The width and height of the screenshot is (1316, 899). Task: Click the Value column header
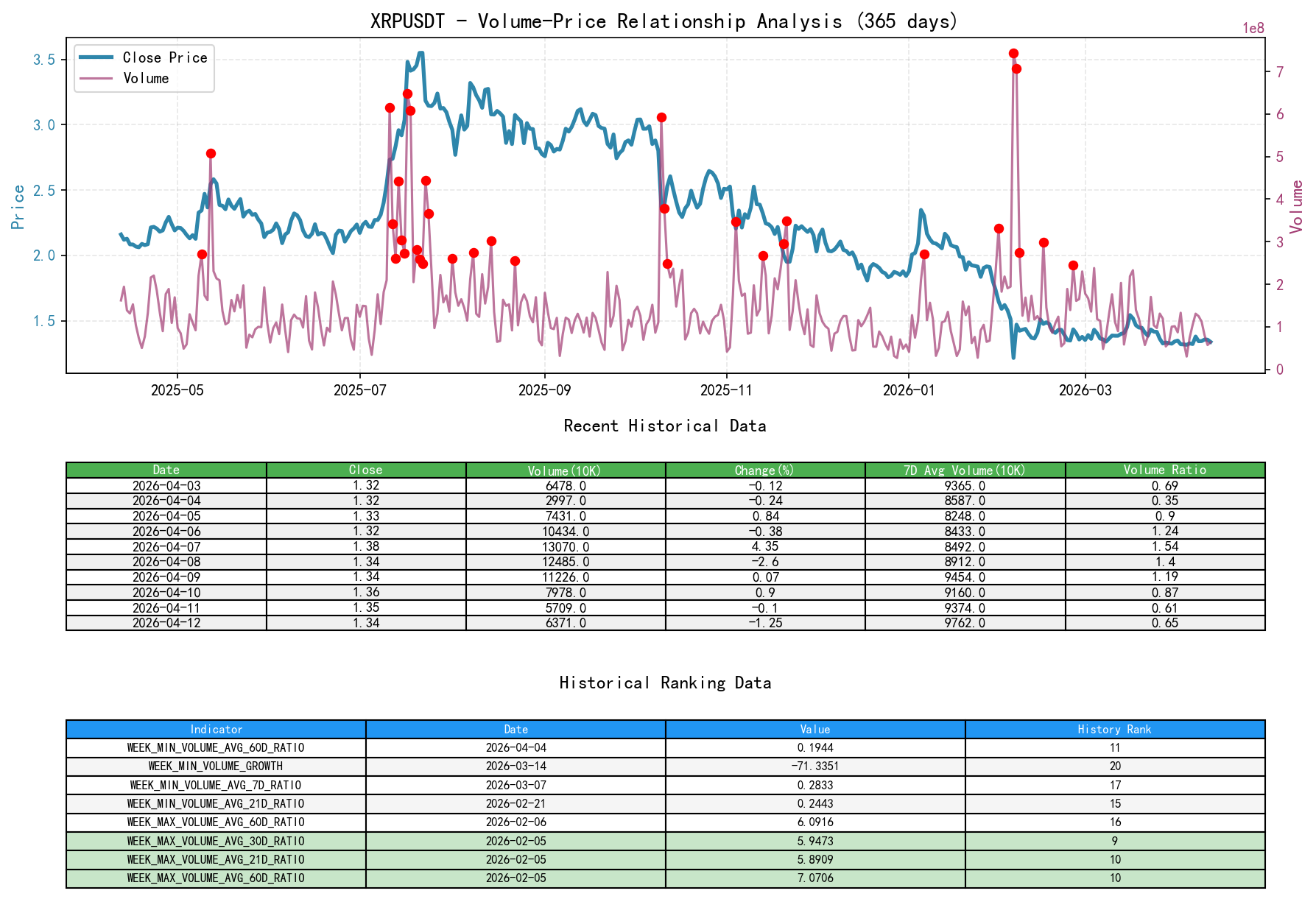point(815,730)
